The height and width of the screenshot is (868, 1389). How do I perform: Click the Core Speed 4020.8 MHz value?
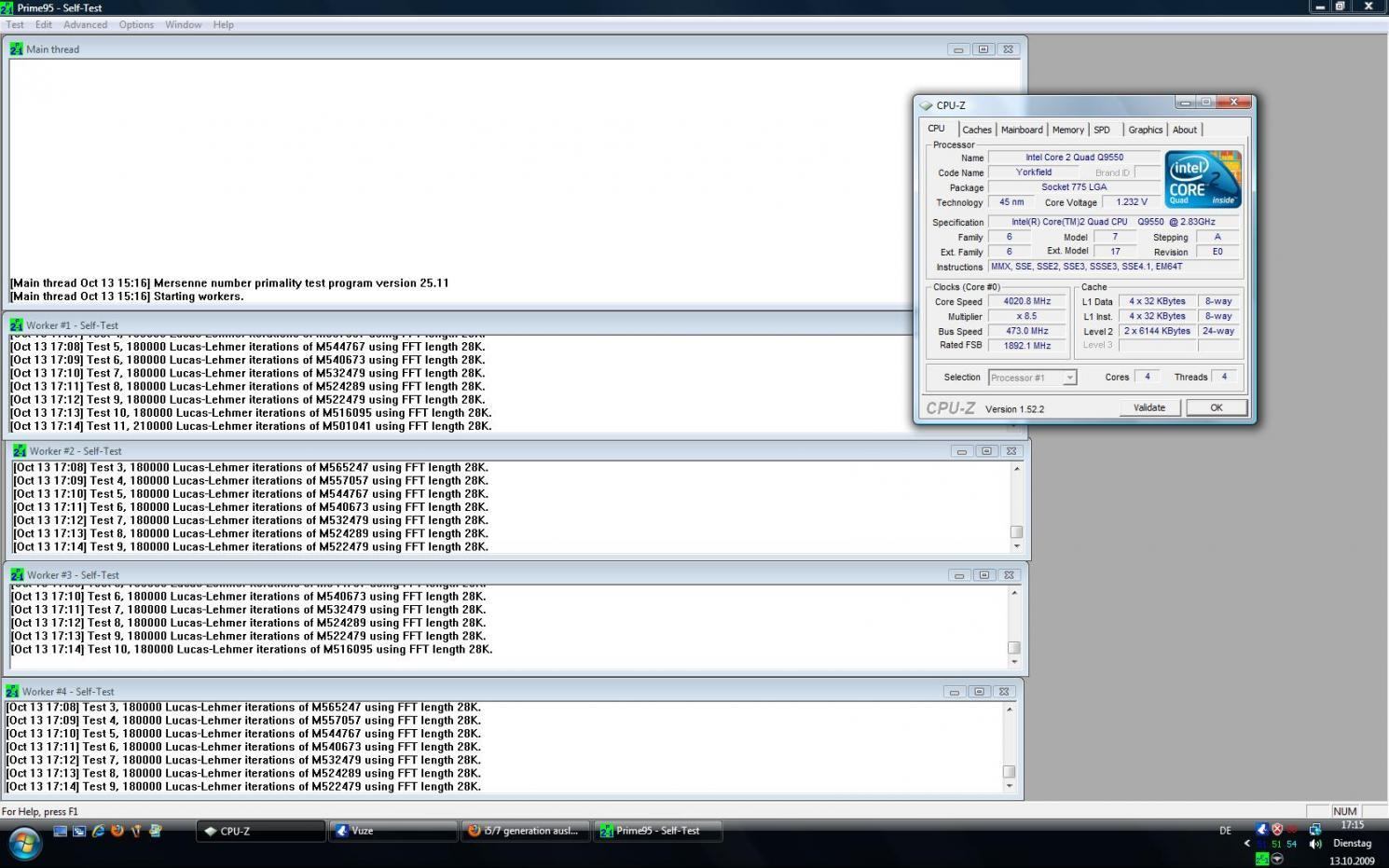click(x=1026, y=301)
